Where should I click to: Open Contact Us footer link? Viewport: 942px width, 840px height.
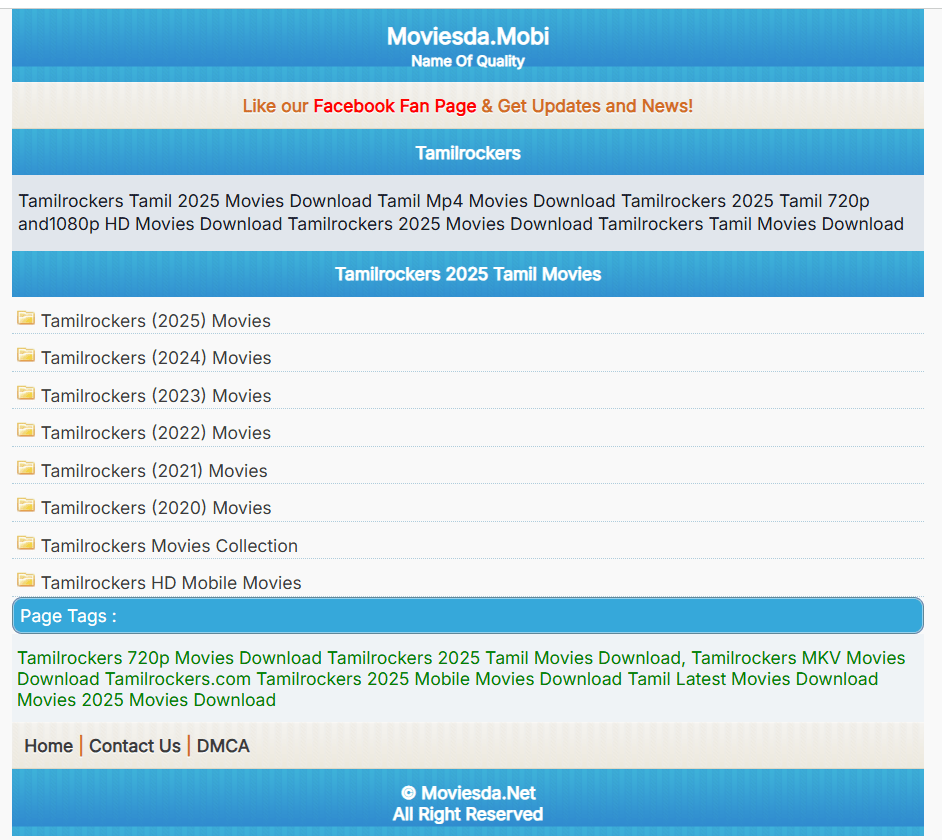point(135,746)
